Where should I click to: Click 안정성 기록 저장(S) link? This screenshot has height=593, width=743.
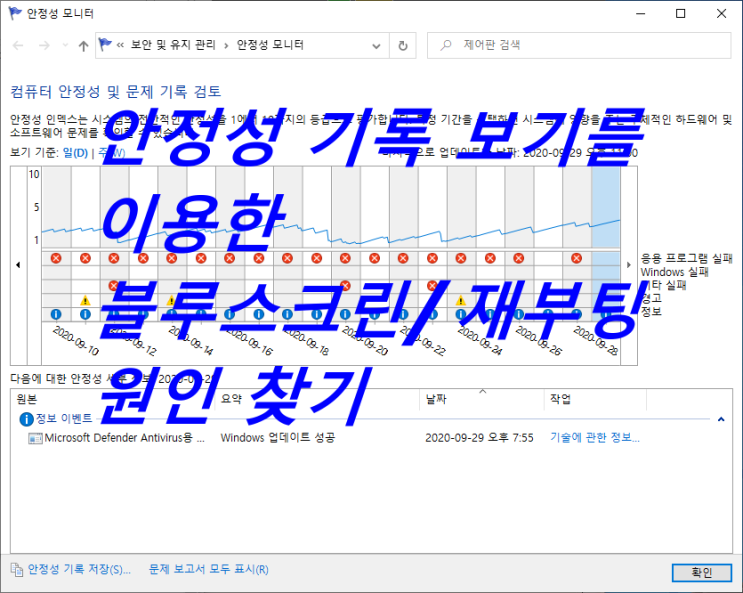tap(79, 569)
